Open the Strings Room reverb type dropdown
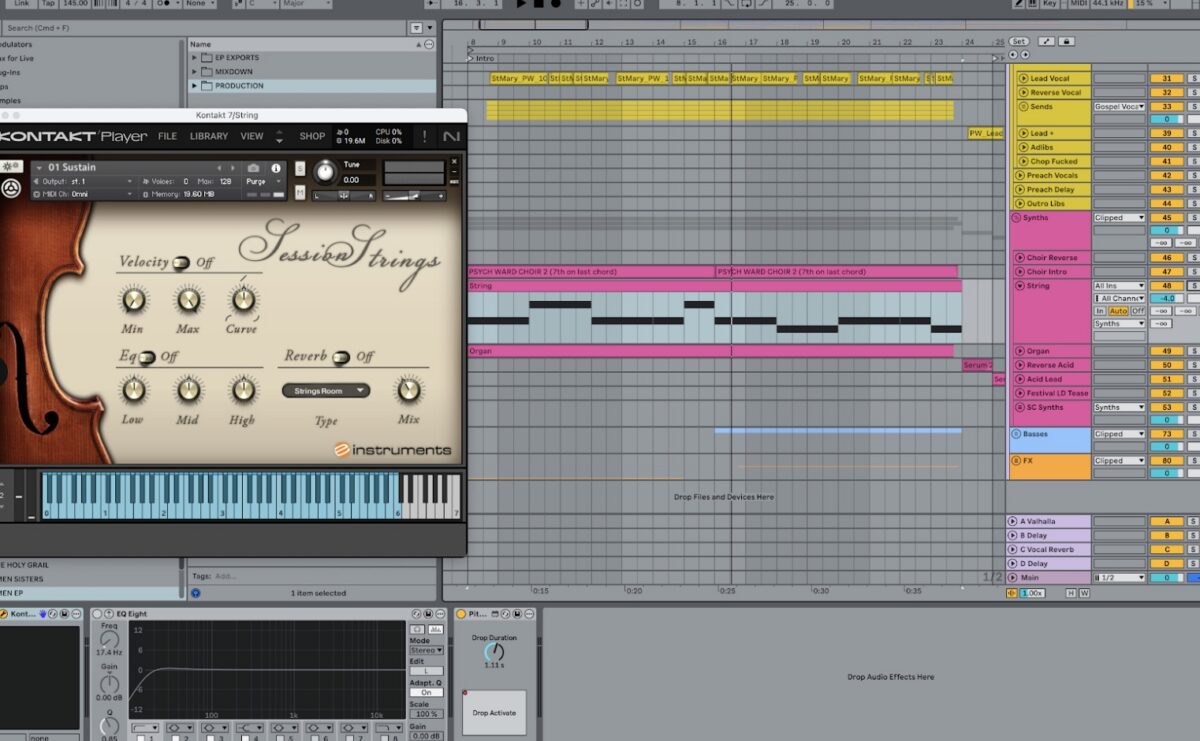 (x=326, y=391)
